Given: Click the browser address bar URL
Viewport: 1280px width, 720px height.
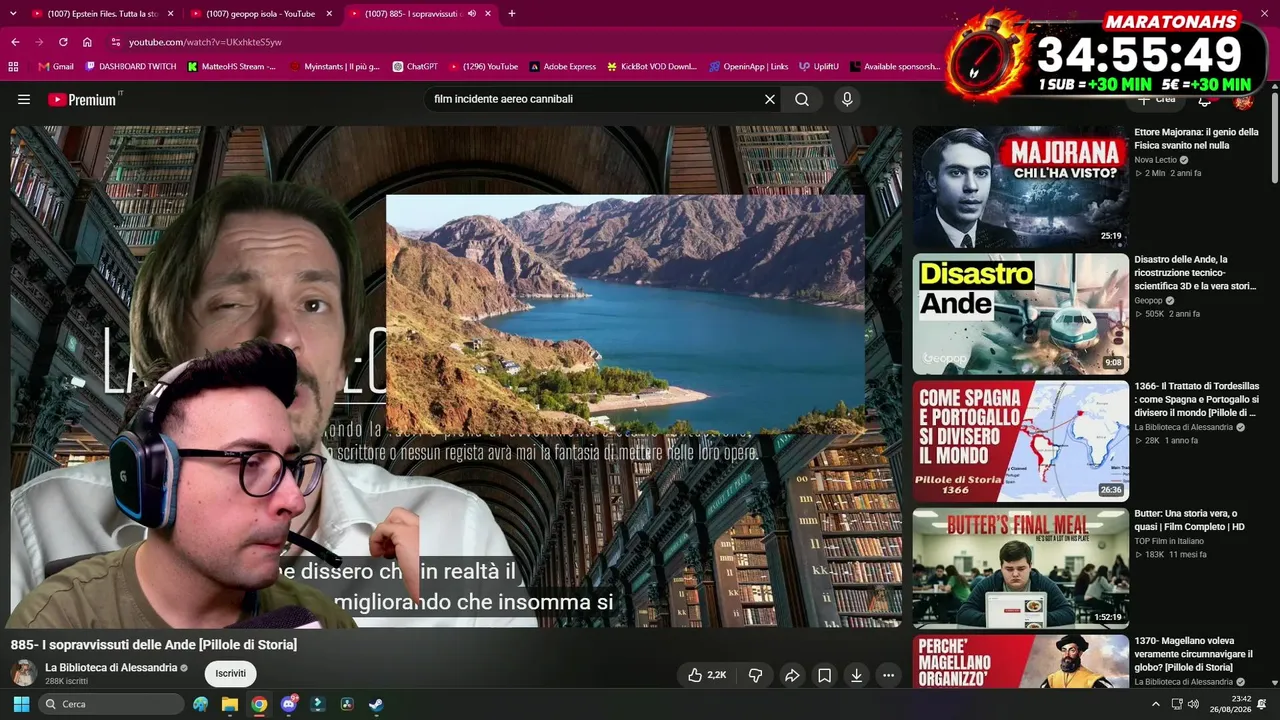Looking at the screenshot, I should (x=205, y=42).
